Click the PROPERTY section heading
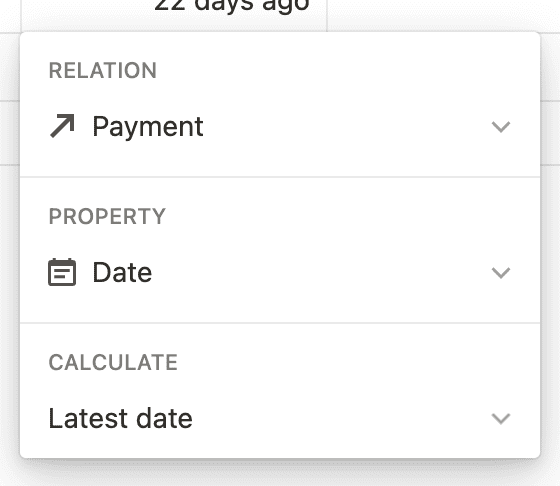Viewport: 560px width, 486px height. [x=107, y=216]
